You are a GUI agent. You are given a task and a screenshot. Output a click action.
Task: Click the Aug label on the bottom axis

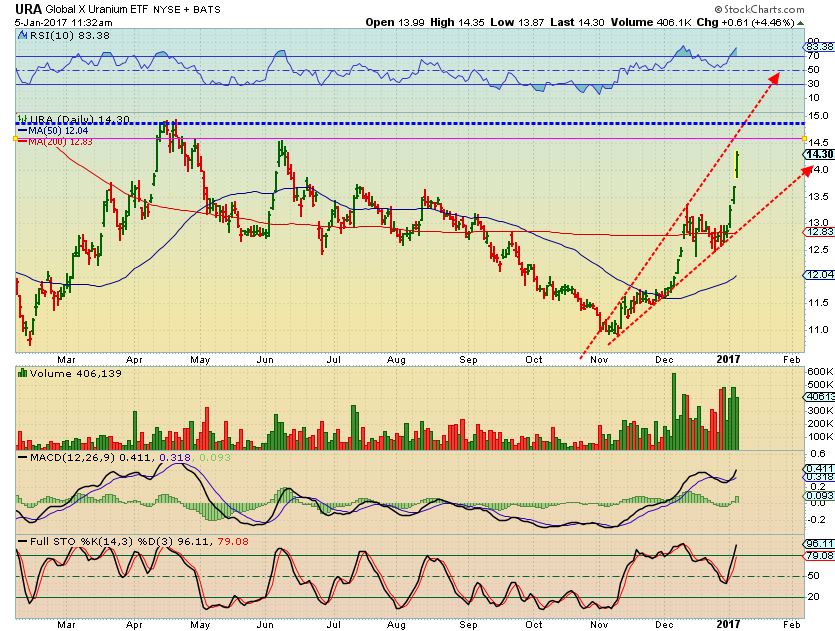[x=396, y=624]
